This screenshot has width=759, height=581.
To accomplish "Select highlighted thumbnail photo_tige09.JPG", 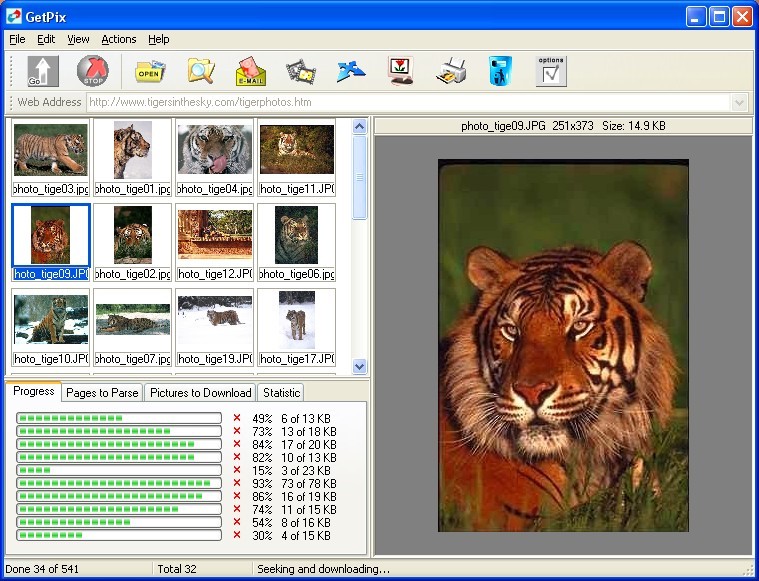I will (50, 243).
